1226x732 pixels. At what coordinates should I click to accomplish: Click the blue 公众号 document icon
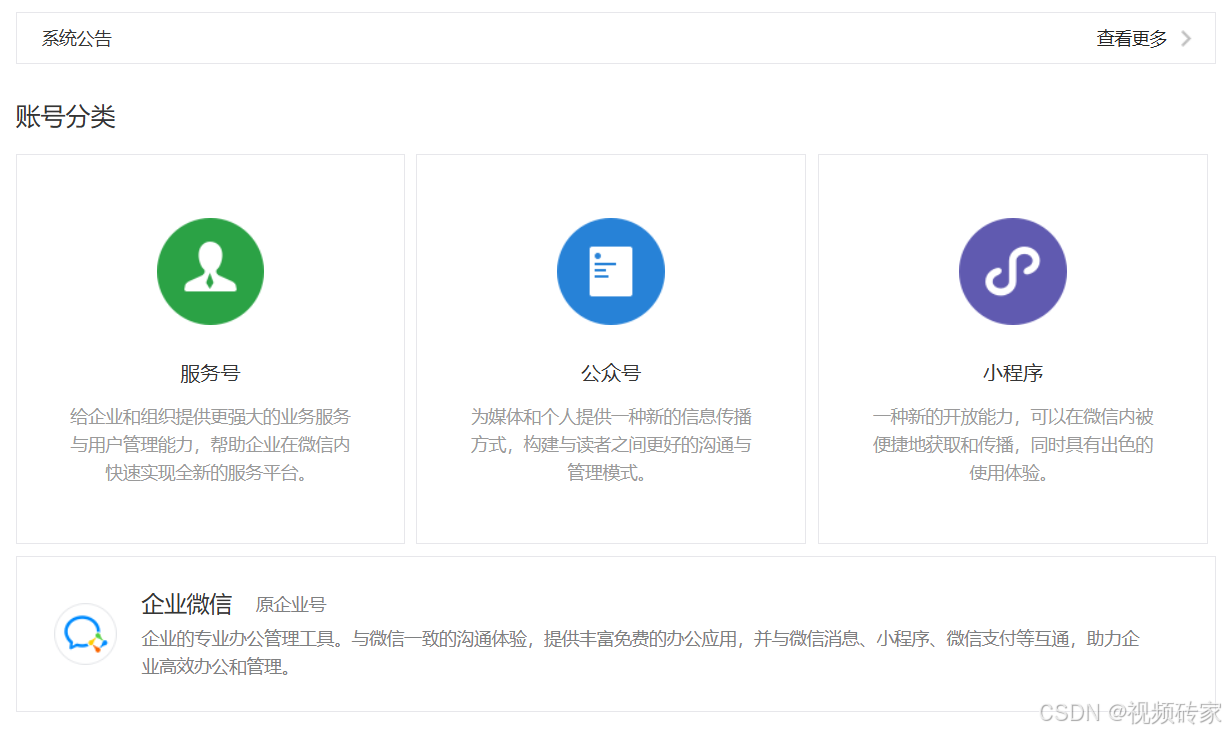coord(611,271)
